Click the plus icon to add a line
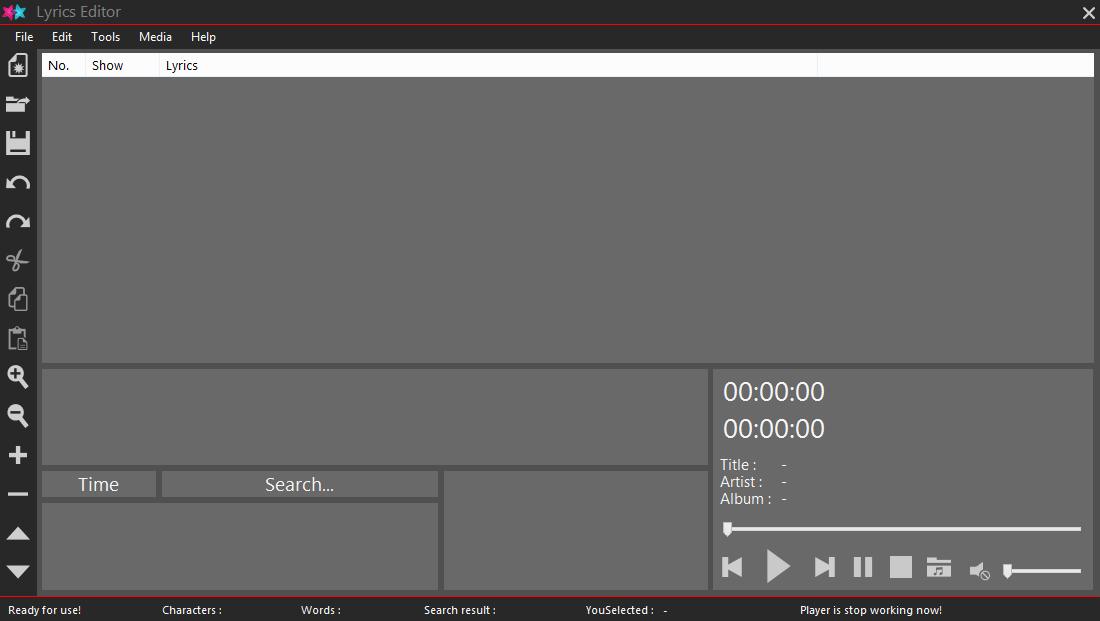 tap(17, 454)
